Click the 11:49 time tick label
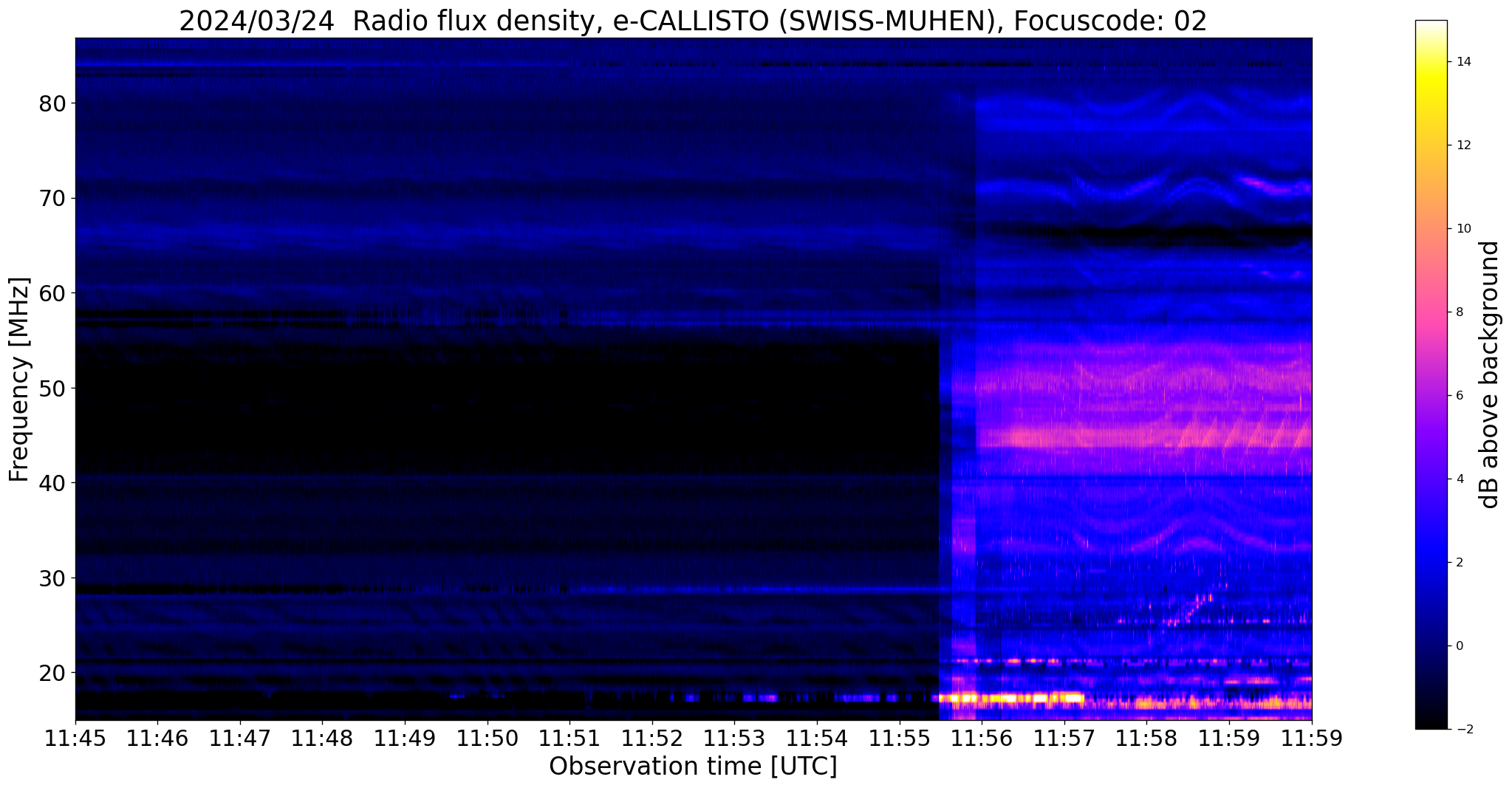 point(405,739)
